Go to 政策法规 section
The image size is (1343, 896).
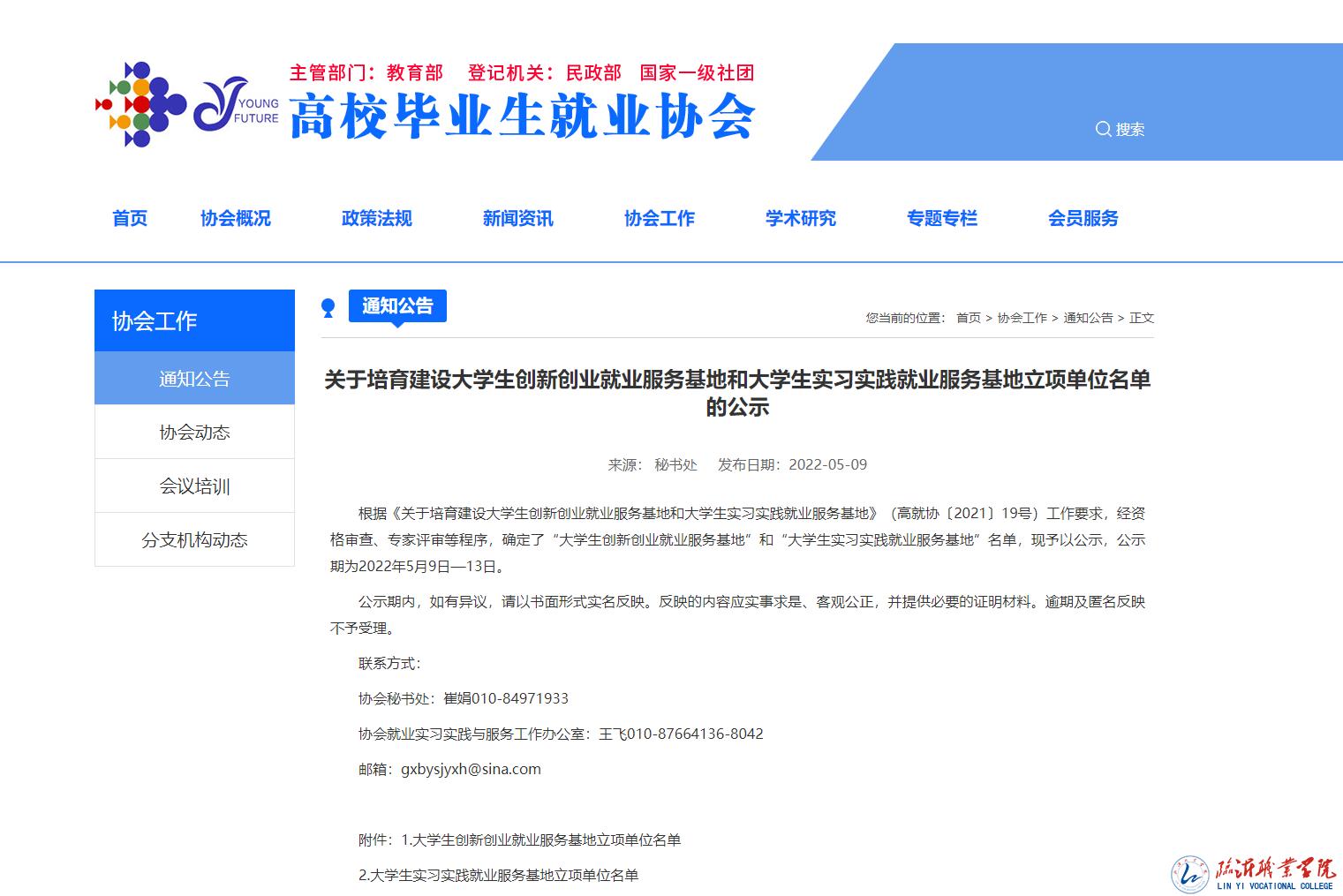tap(376, 218)
